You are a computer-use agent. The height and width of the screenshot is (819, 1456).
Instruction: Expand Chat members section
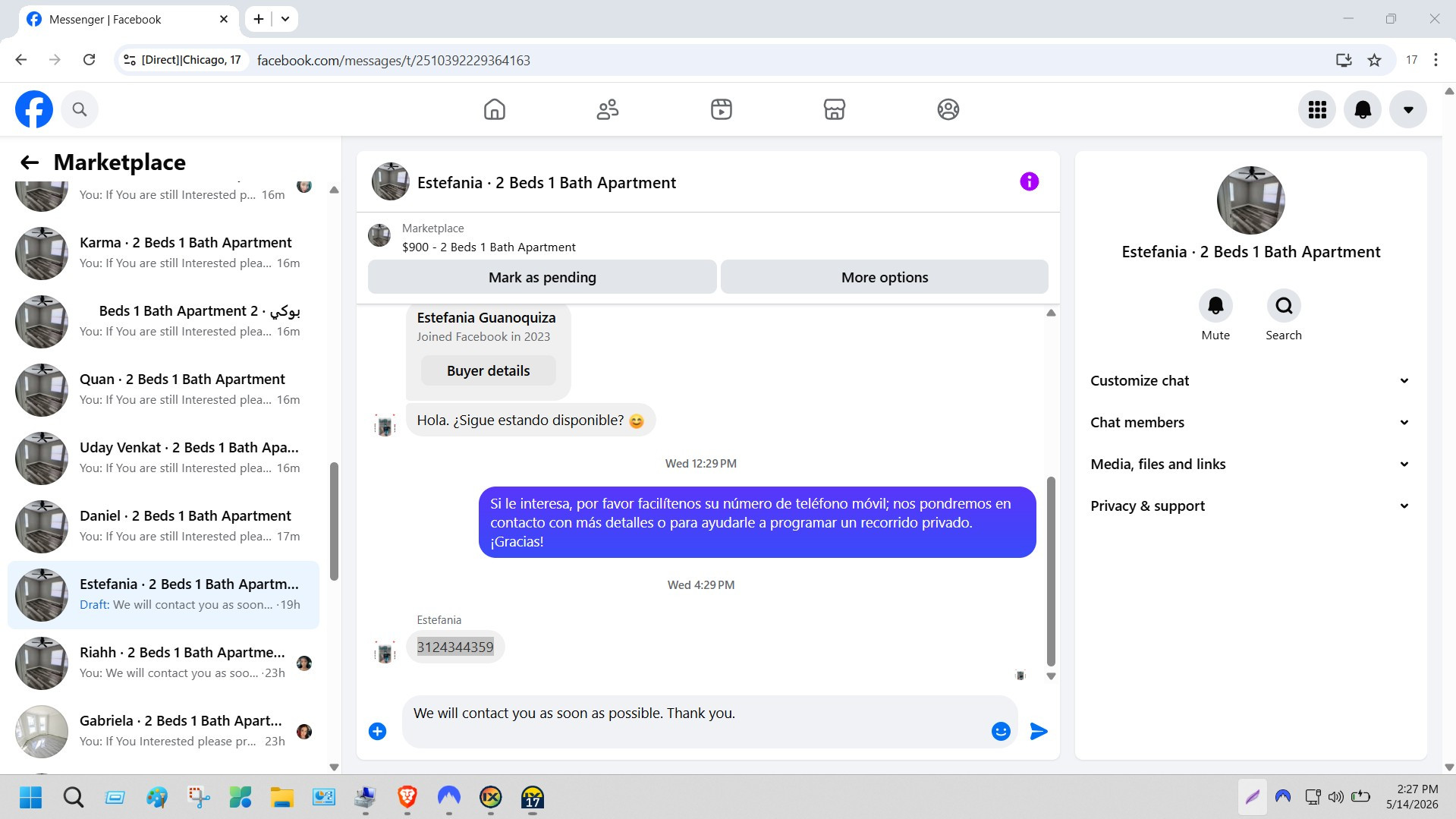click(1250, 423)
